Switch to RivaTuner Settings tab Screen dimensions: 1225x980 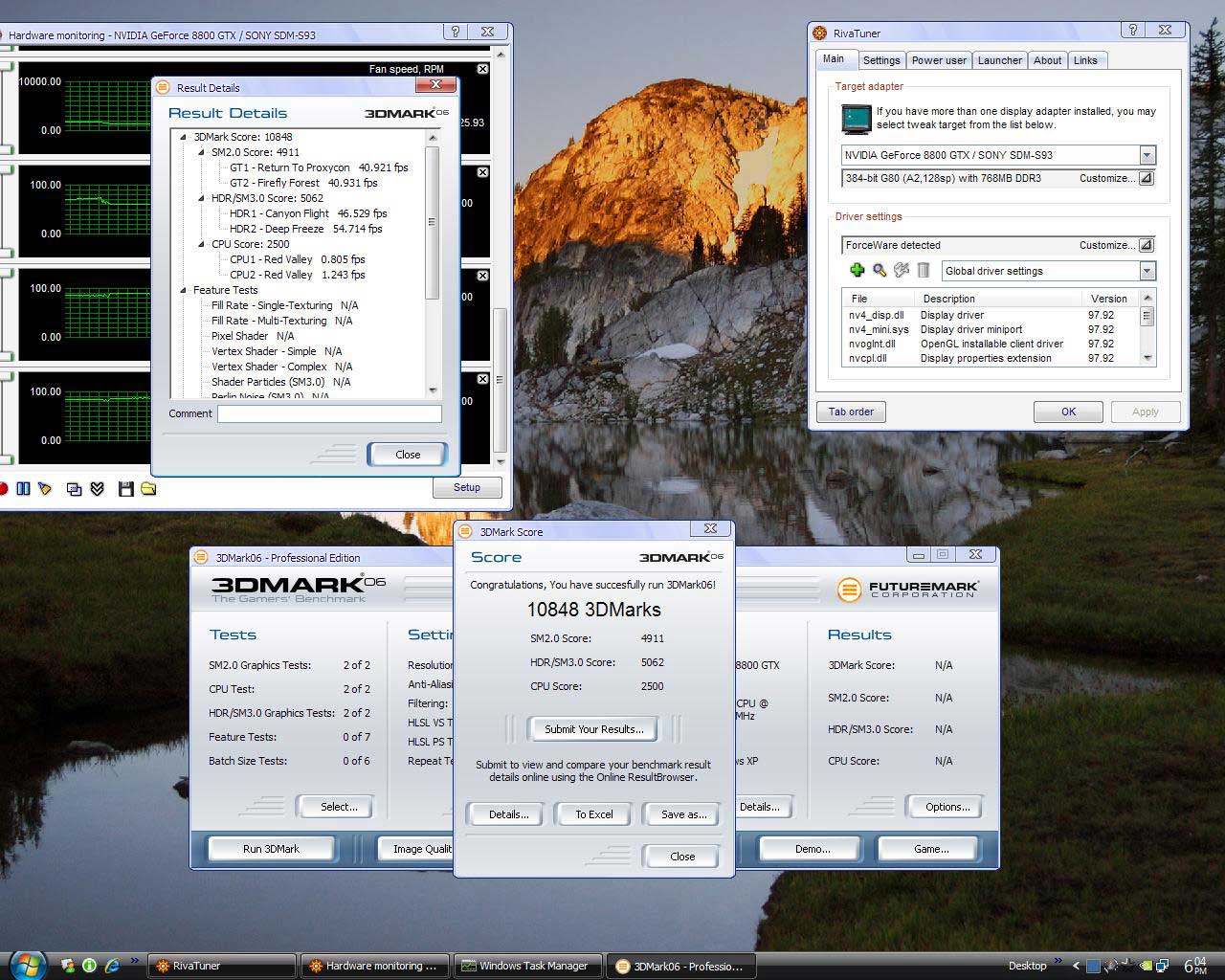pos(881,60)
